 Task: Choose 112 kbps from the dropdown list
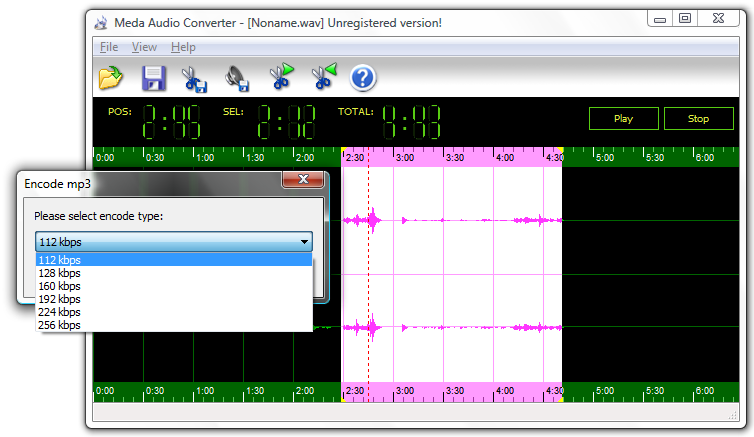click(174, 260)
